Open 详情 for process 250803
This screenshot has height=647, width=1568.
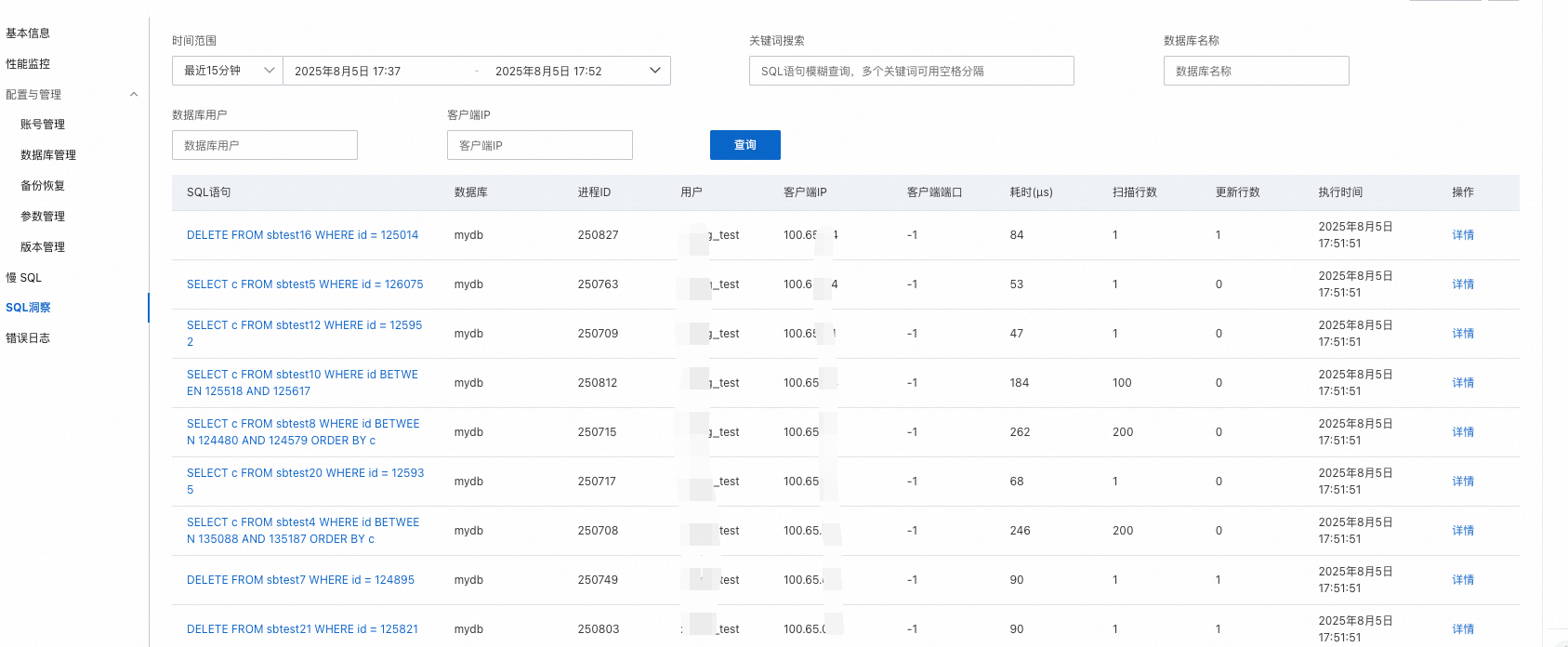(1463, 629)
